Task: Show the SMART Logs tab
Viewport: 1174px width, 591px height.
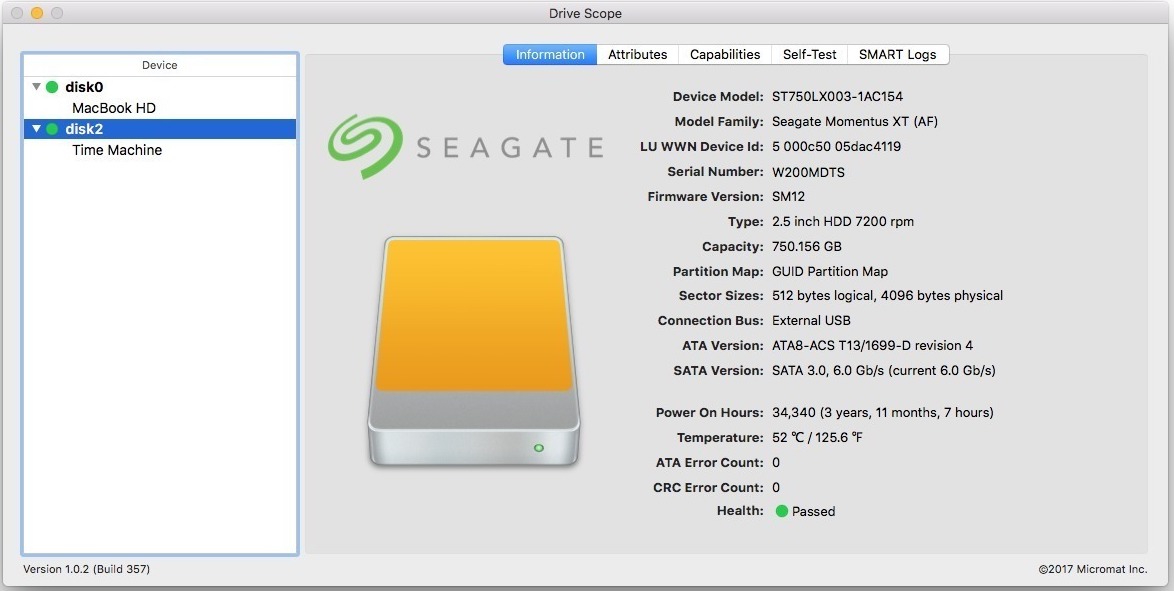Action: [898, 55]
